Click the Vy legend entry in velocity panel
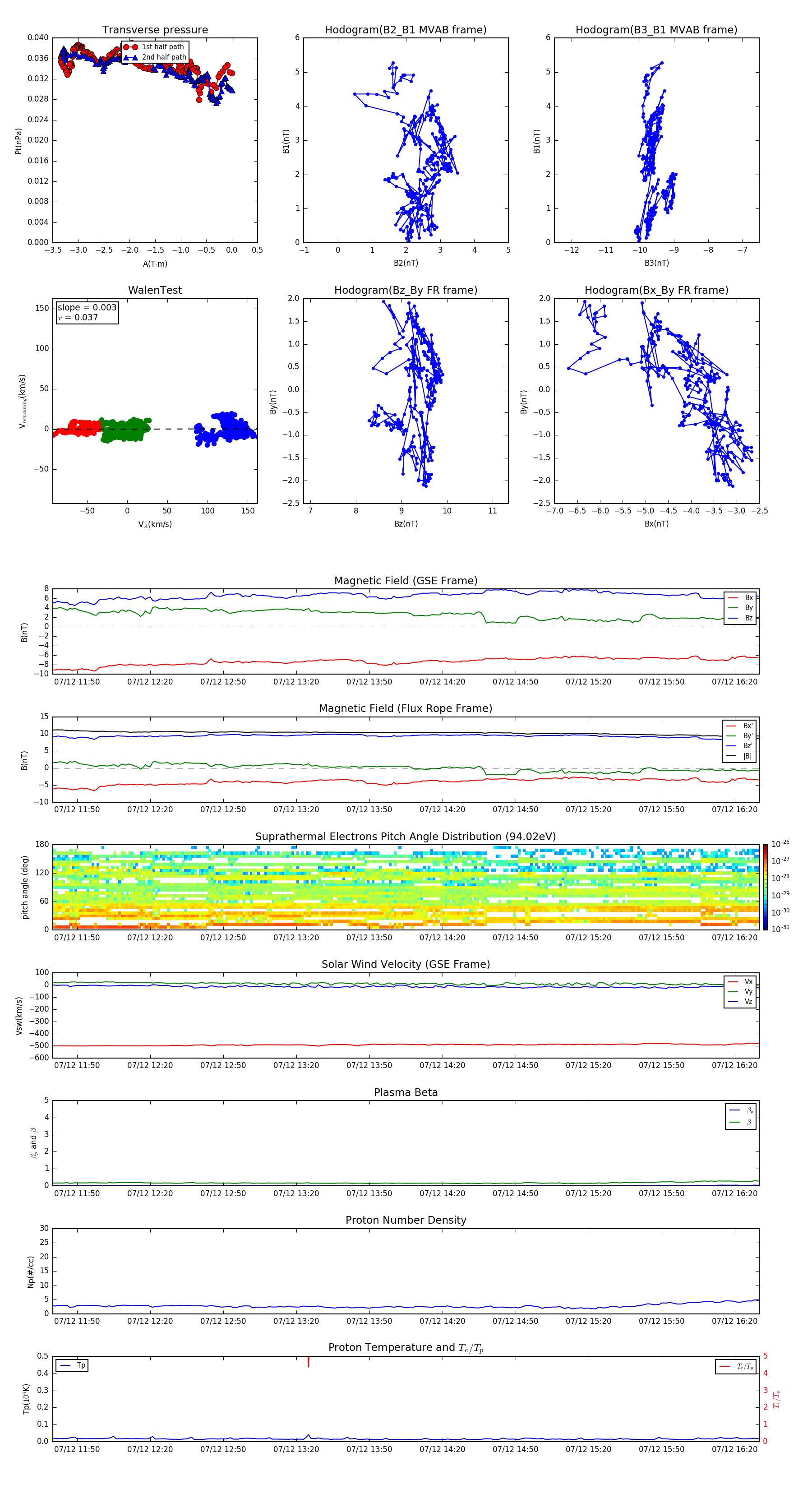The height and width of the screenshot is (1489, 812). click(x=740, y=992)
